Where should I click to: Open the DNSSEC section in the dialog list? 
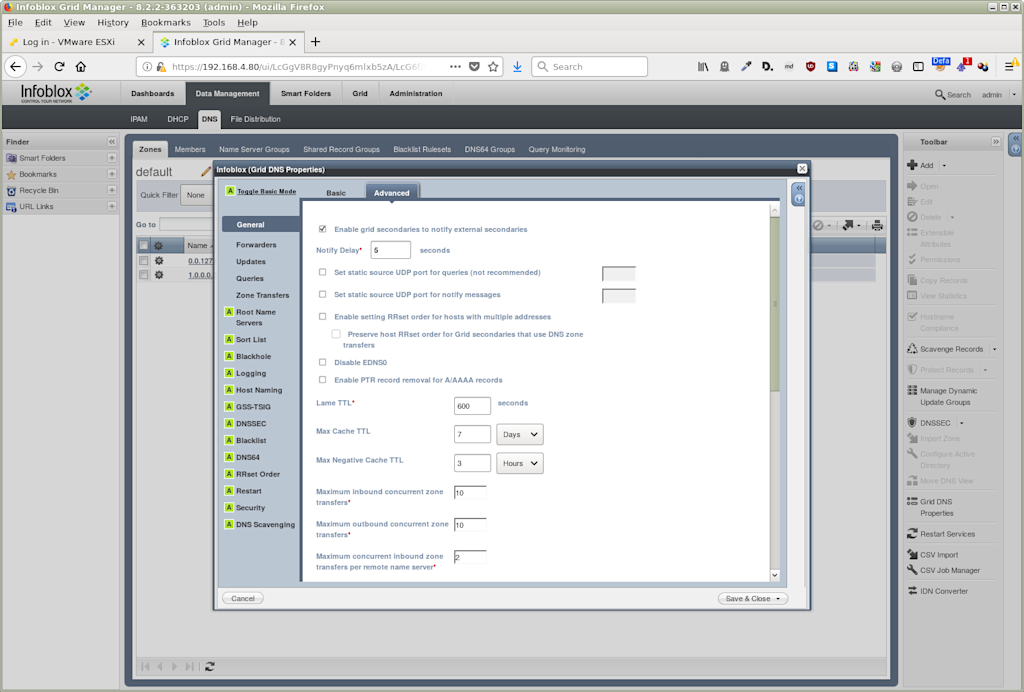pos(251,424)
